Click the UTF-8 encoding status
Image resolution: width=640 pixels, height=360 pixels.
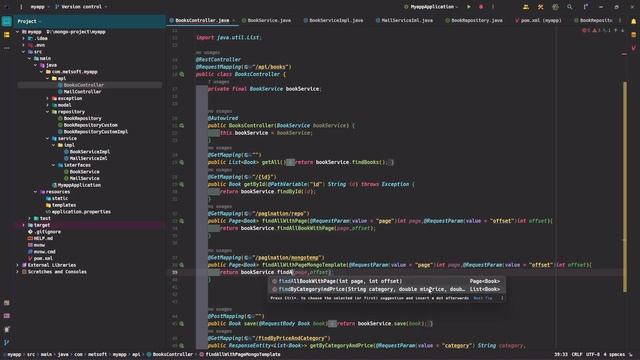[593, 354]
